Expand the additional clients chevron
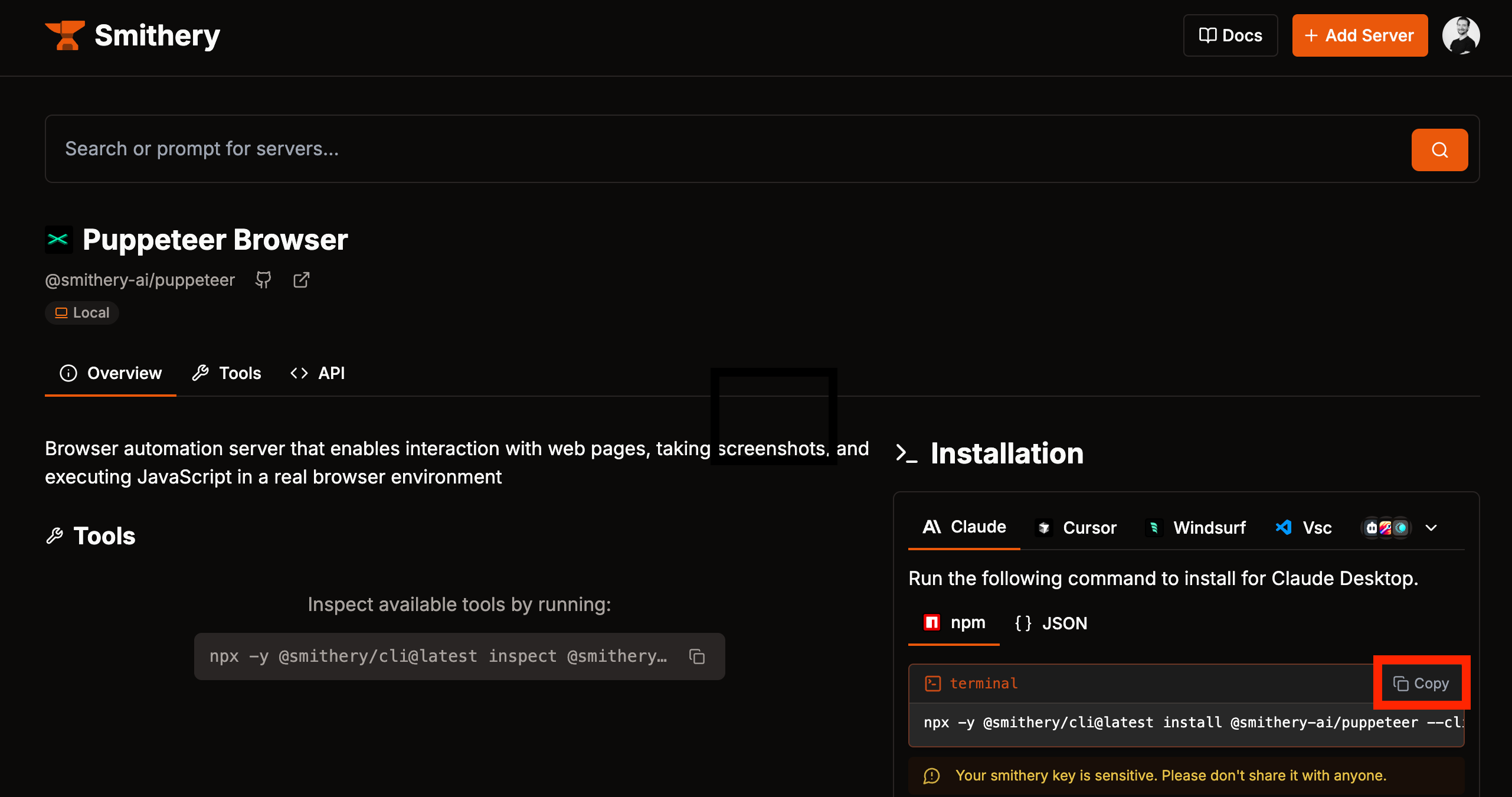This screenshot has width=1512, height=797. point(1431,528)
